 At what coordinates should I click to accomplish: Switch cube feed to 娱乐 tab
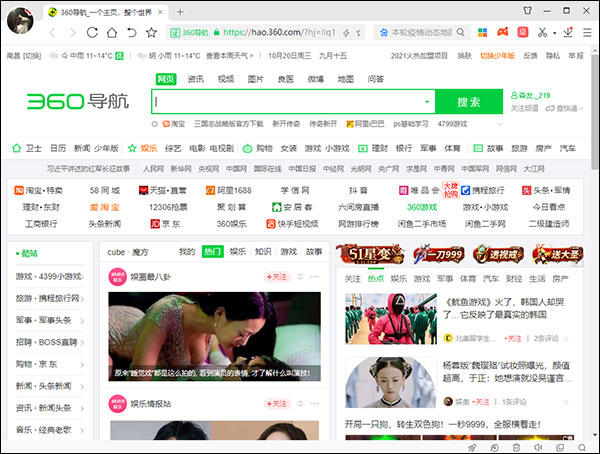pos(238,251)
